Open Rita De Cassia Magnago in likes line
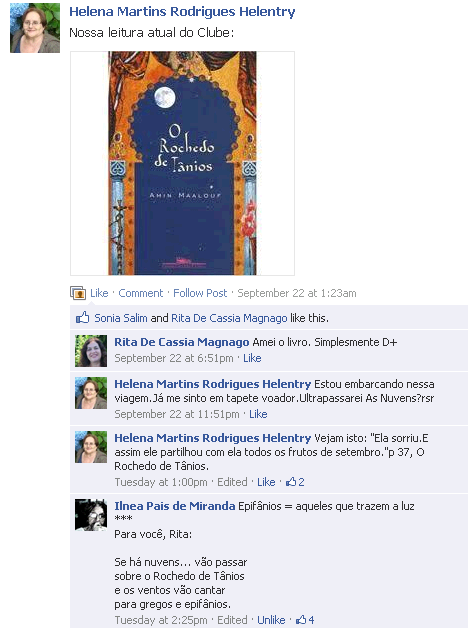This screenshot has width=470, height=628. (229, 318)
